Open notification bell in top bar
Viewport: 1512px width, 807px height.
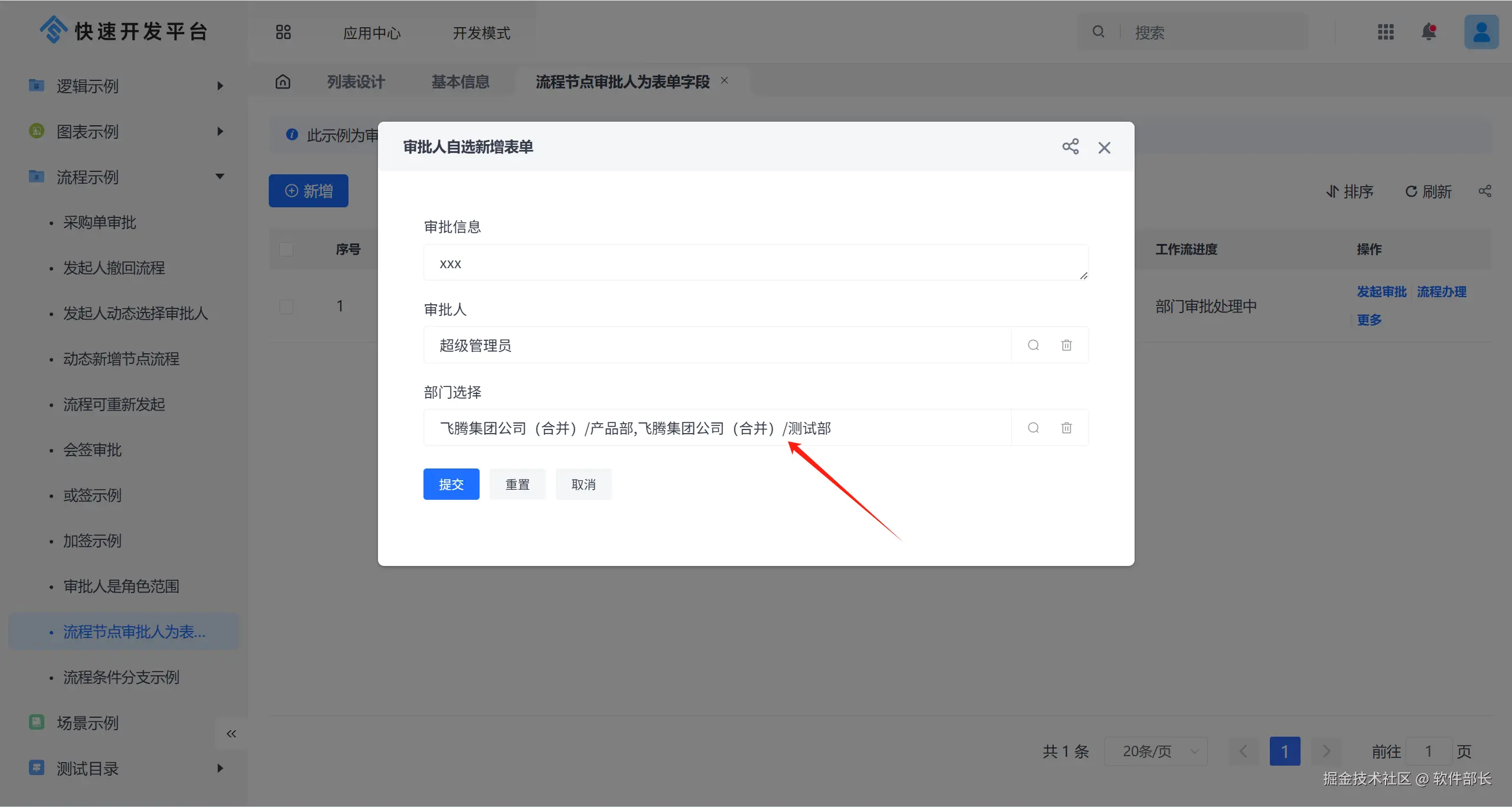pyautogui.click(x=1428, y=32)
